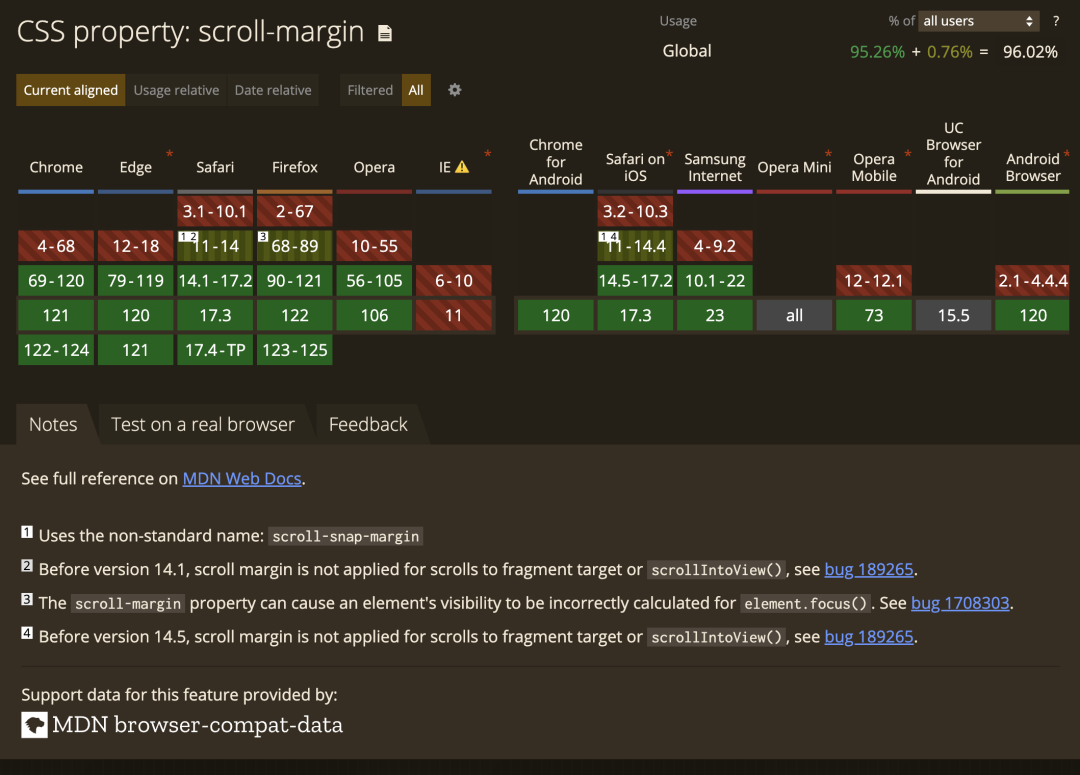Click Firefox versions 2-67 cell
The width and height of the screenshot is (1080, 775).
pos(295,211)
